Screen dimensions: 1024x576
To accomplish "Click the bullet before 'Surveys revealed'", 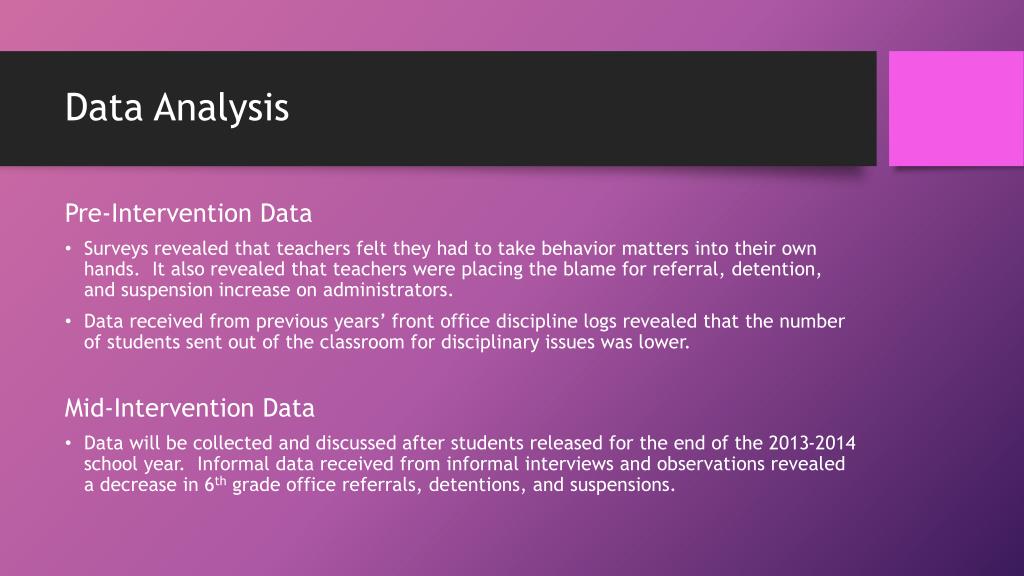I will [68, 249].
